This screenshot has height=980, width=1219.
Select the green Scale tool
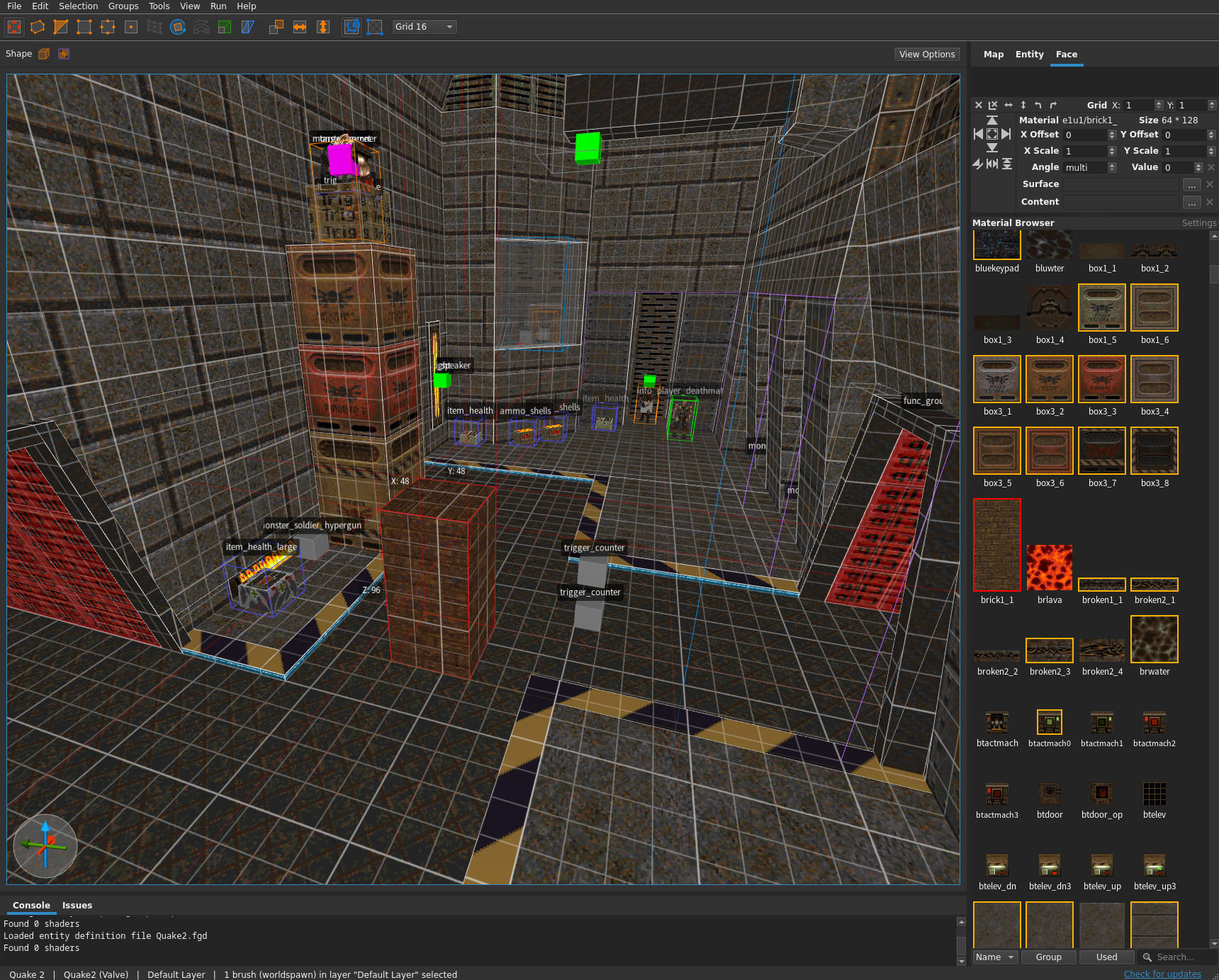point(225,27)
